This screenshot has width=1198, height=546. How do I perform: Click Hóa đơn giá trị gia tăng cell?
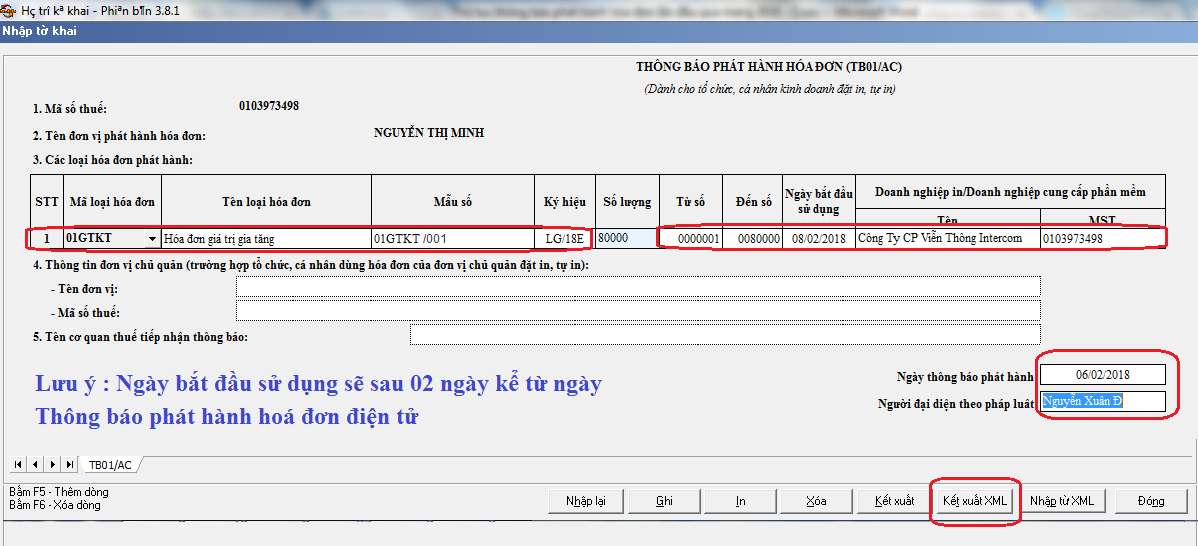266,239
